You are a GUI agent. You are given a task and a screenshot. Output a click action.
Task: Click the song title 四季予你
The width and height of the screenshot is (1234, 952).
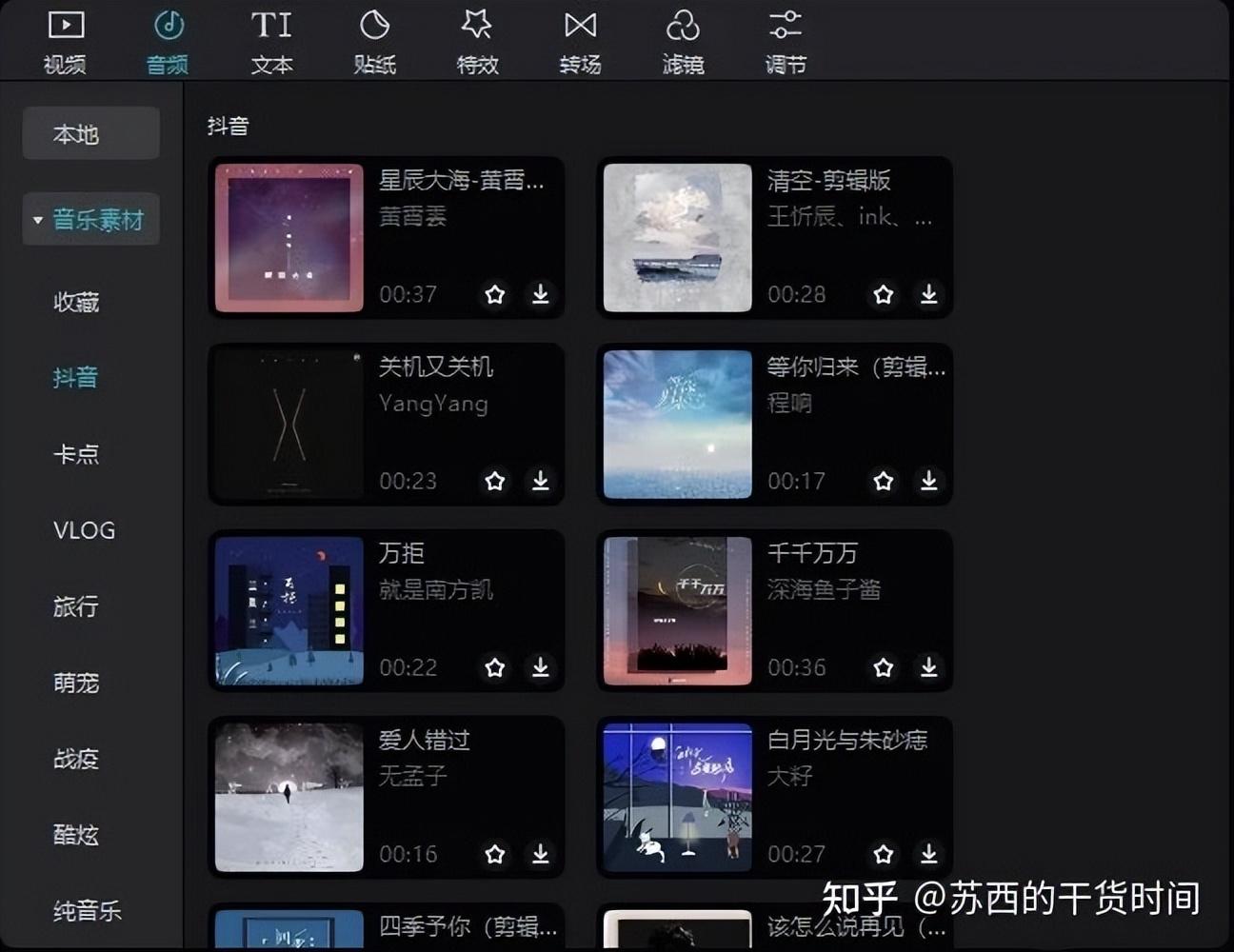click(x=468, y=926)
